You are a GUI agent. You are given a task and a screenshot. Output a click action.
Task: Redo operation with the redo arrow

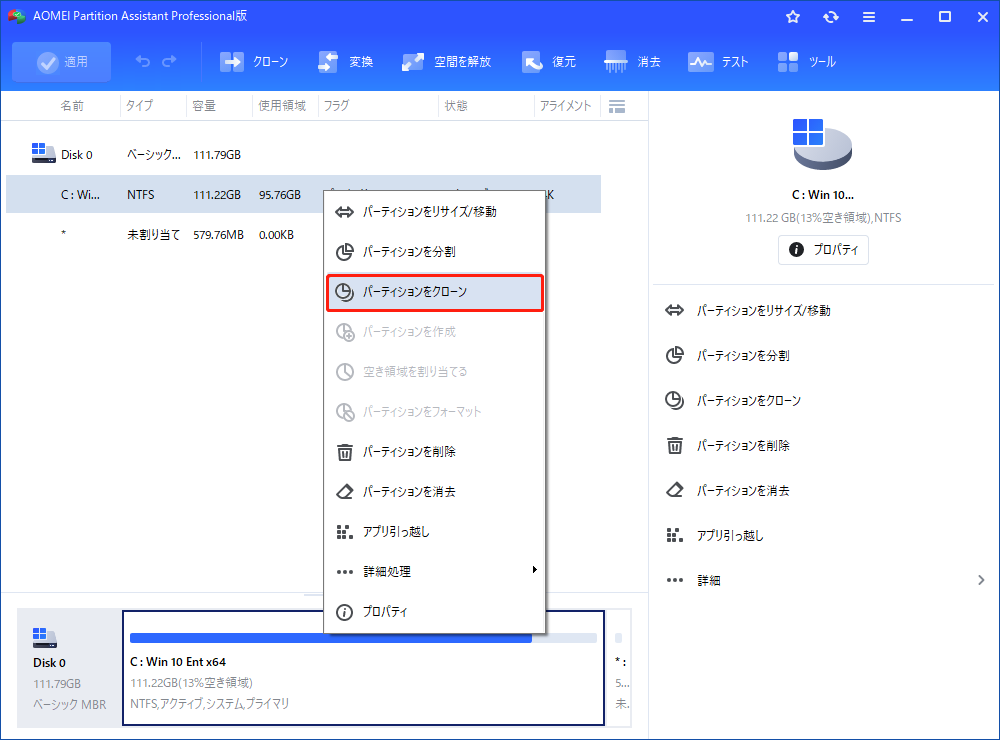coord(169,61)
